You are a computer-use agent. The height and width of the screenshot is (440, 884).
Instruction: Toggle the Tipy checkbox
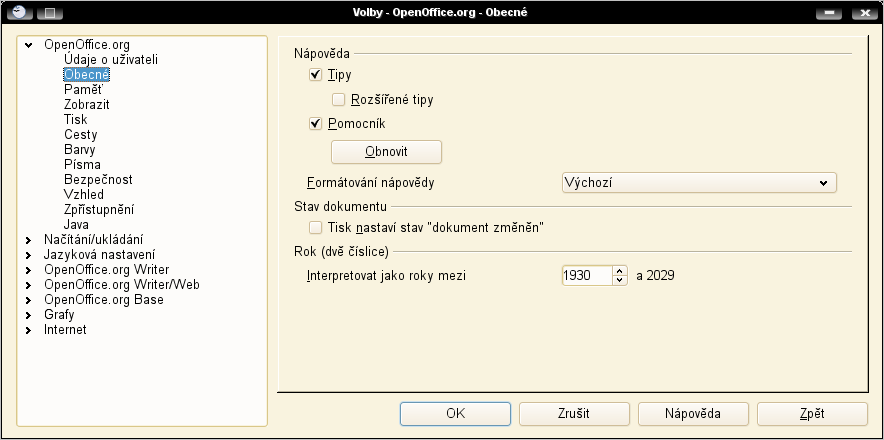coord(315,74)
